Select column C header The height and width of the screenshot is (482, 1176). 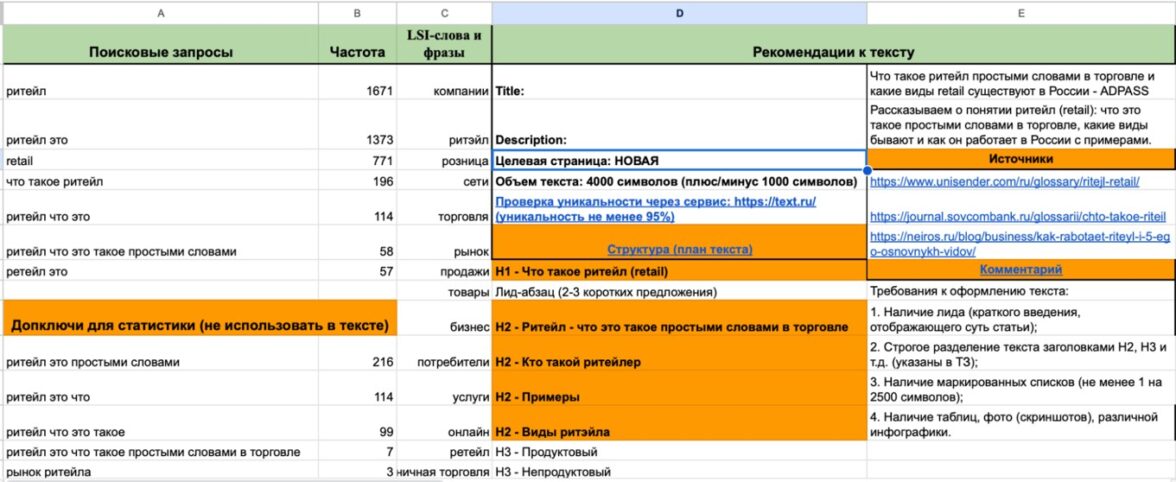(x=445, y=13)
